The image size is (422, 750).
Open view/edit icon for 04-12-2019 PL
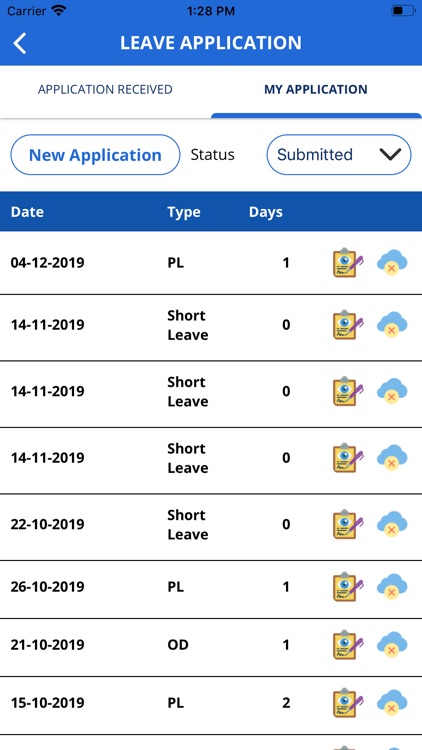[x=348, y=263]
